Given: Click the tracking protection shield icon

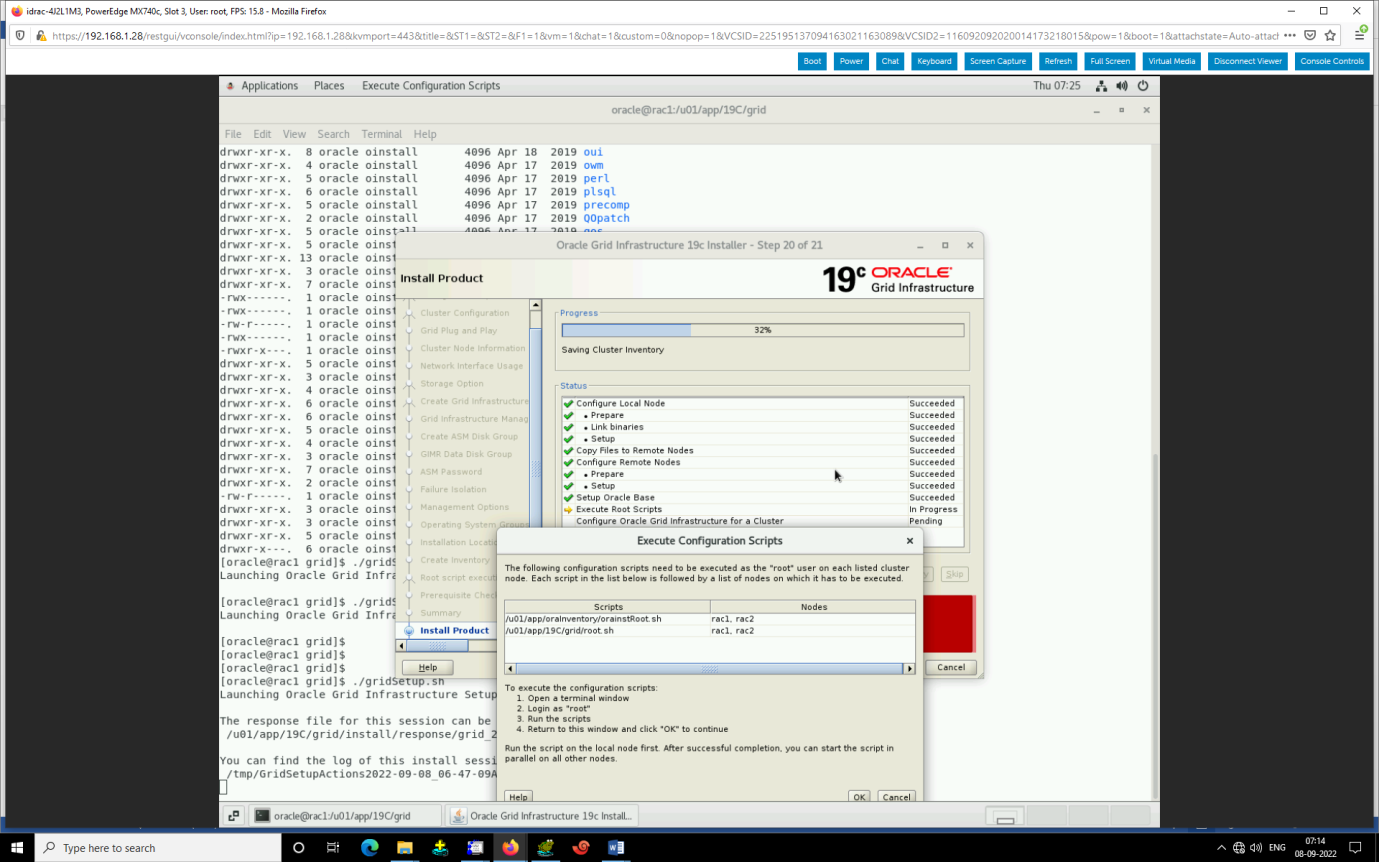Looking at the screenshot, I should click(21, 35).
